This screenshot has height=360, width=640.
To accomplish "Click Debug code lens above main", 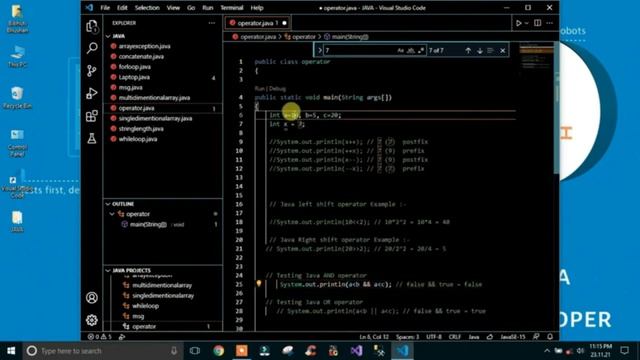I will pos(278,89).
